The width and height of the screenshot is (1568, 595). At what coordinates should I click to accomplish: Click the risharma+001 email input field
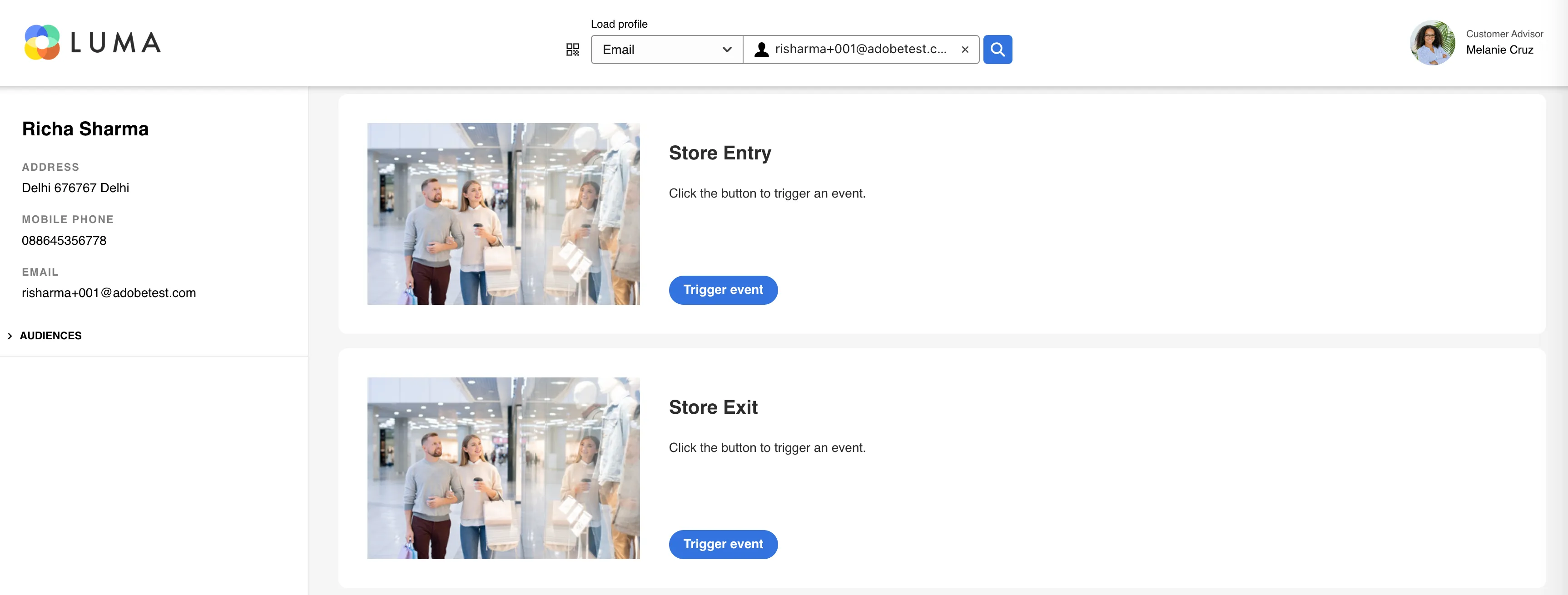[x=861, y=49]
